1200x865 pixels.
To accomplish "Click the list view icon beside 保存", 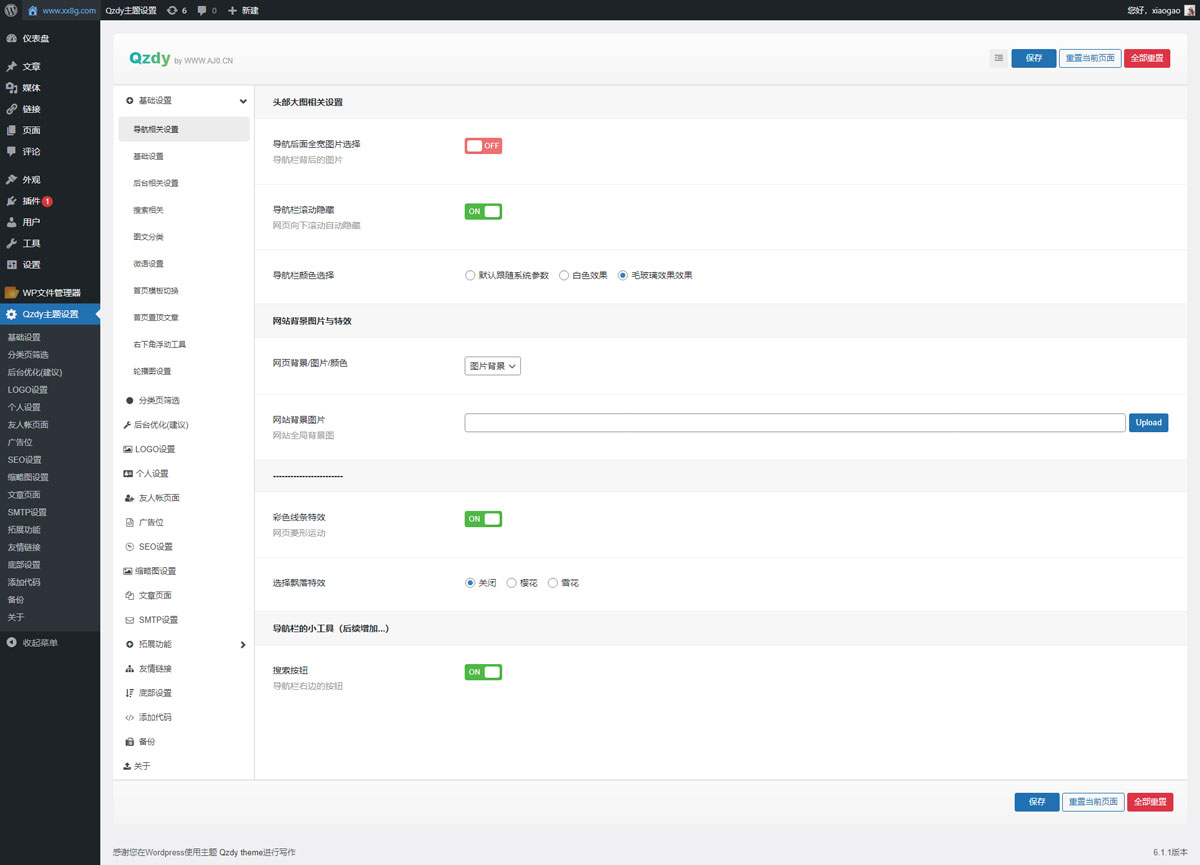I will tap(998, 58).
